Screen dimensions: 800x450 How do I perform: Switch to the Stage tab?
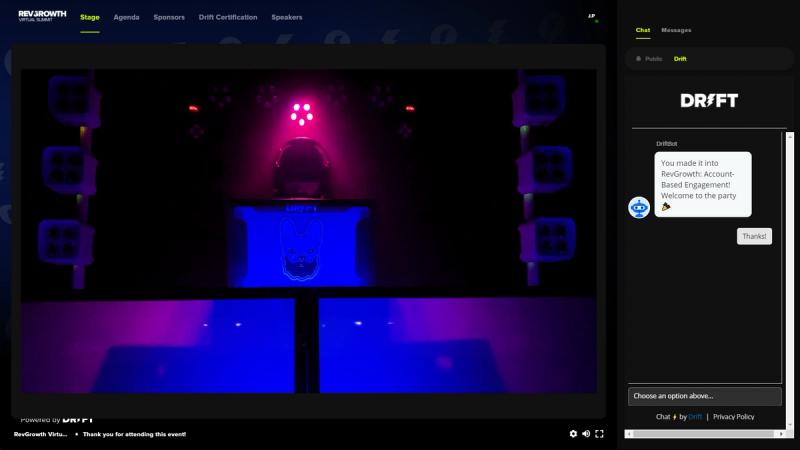click(90, 17)
